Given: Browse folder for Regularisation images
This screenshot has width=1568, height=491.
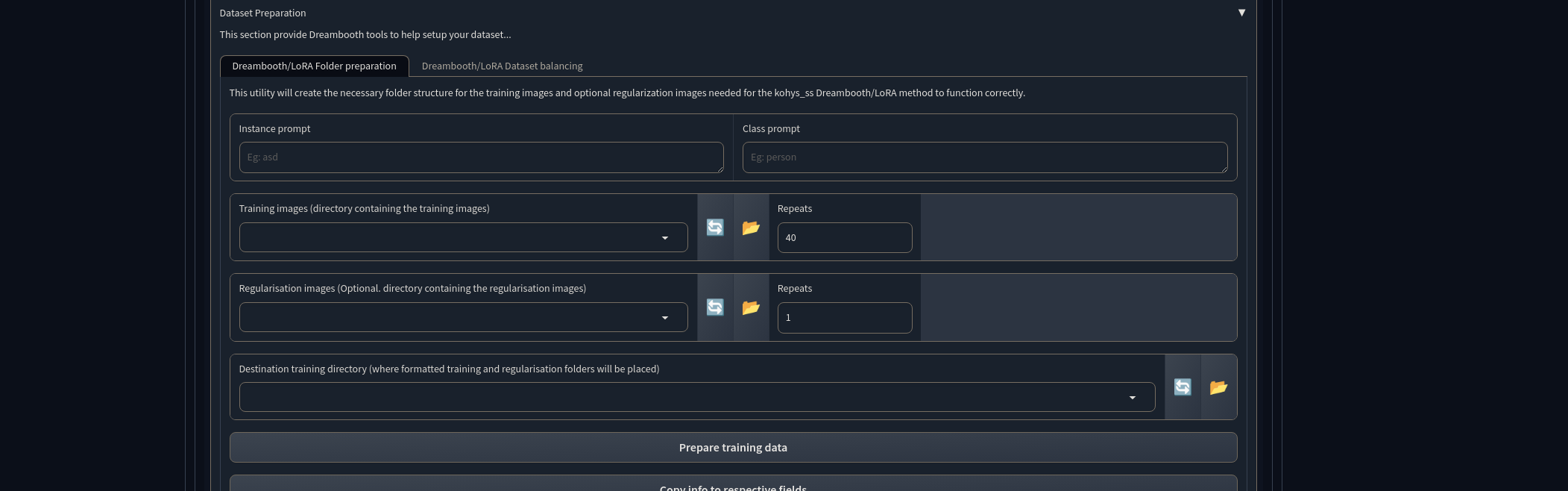Looking at the screenshot, I should coord(751,307).
